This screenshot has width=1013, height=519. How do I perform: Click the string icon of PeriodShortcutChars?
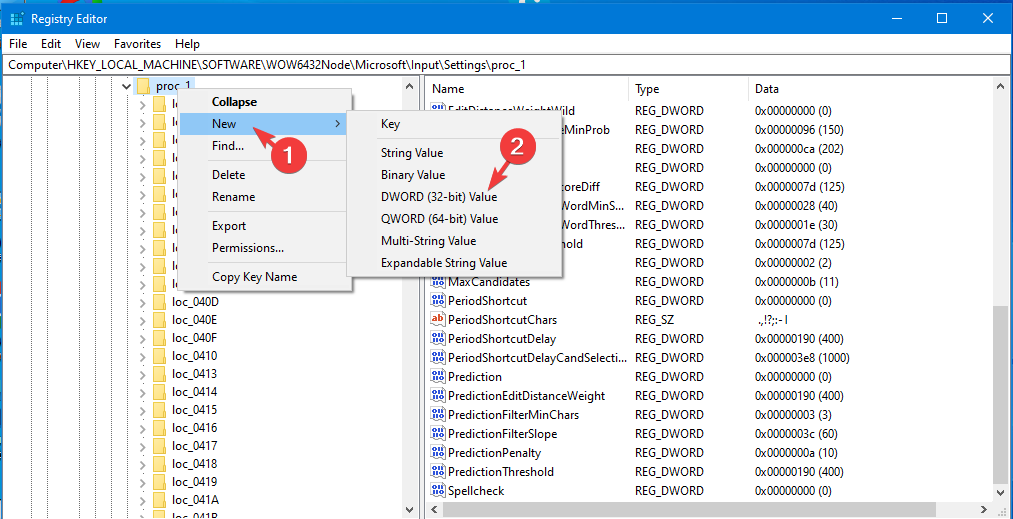click(x=438, y=319)
